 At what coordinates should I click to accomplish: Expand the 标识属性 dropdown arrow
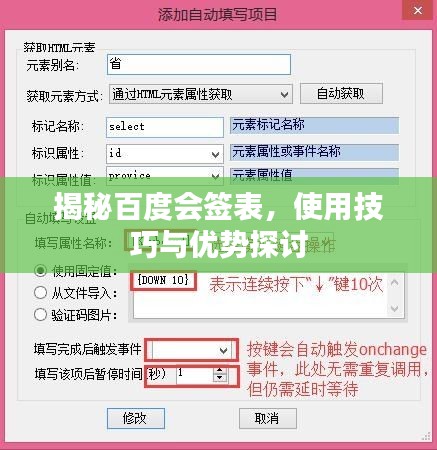[215, 154]
